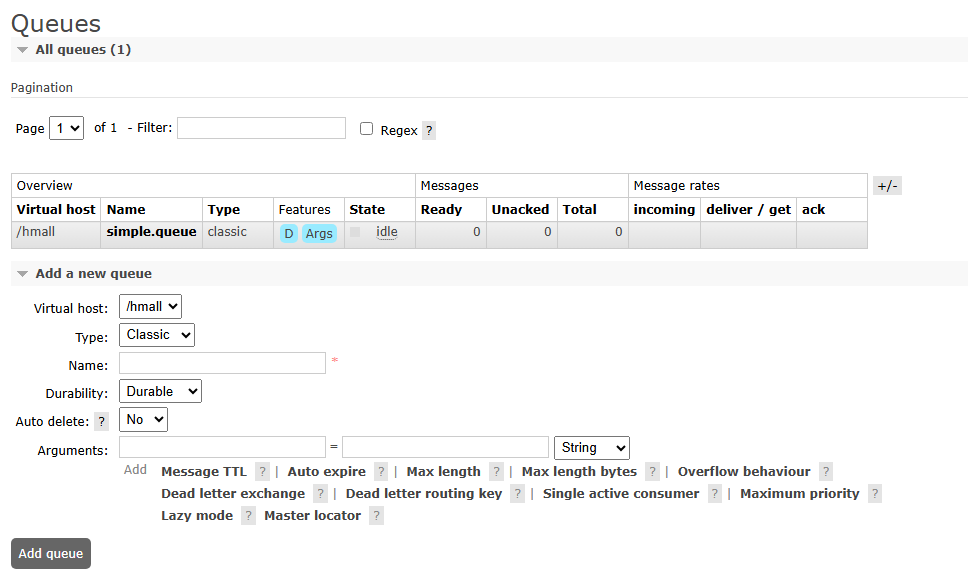Click the help icon next to Regex
968x578 pixels.
pos(429,130)
